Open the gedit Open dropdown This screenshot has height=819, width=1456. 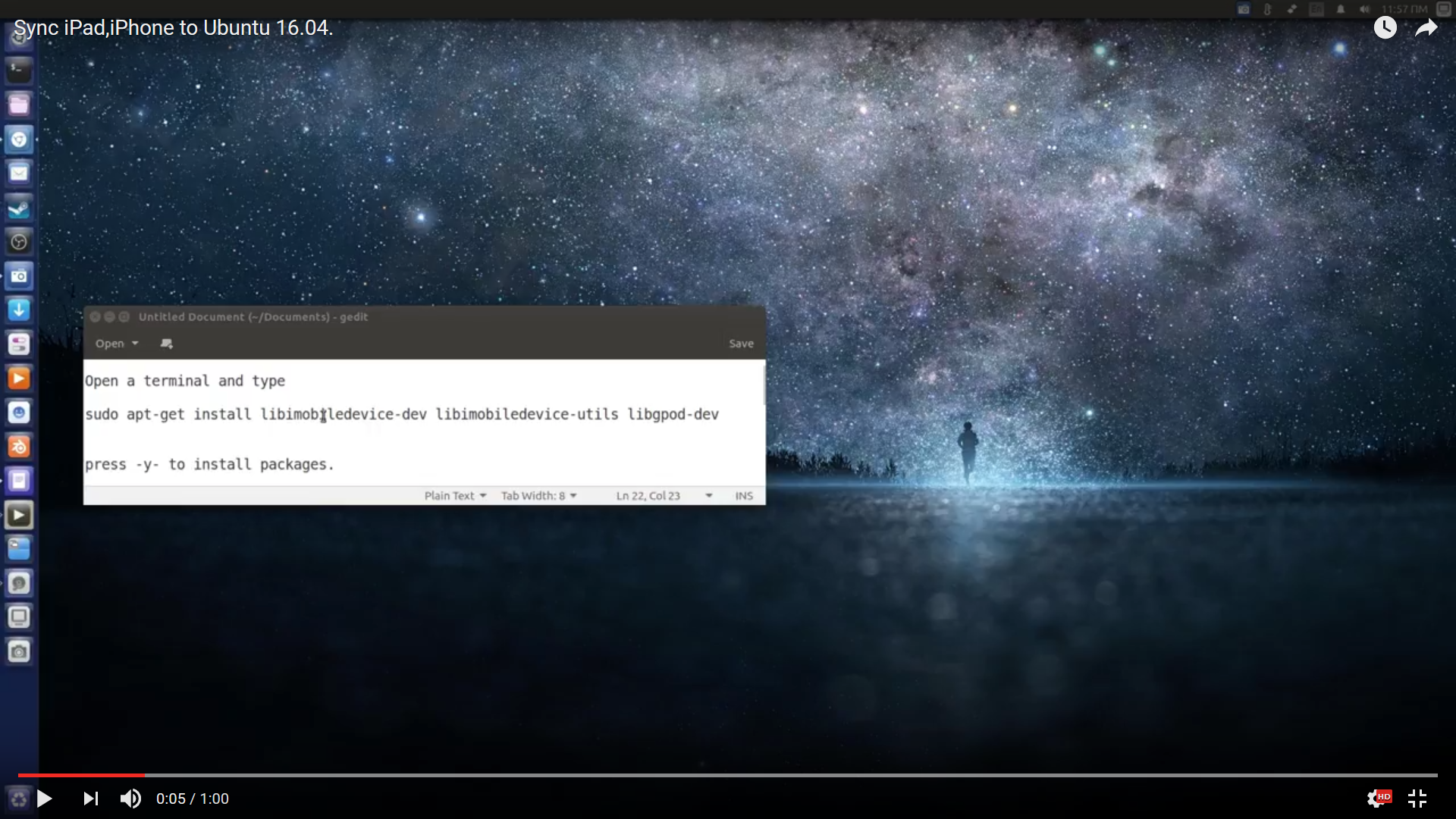[x=117, y=344]
